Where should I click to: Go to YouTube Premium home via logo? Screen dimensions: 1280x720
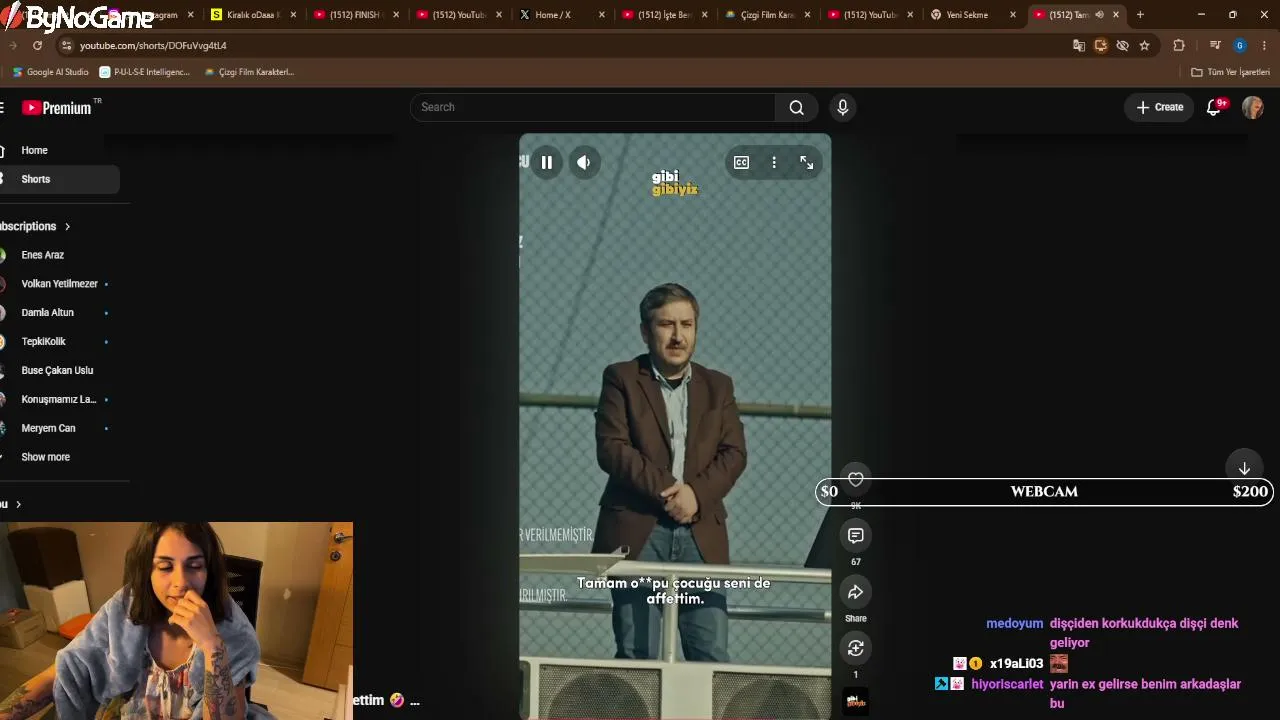click(59, 107)
